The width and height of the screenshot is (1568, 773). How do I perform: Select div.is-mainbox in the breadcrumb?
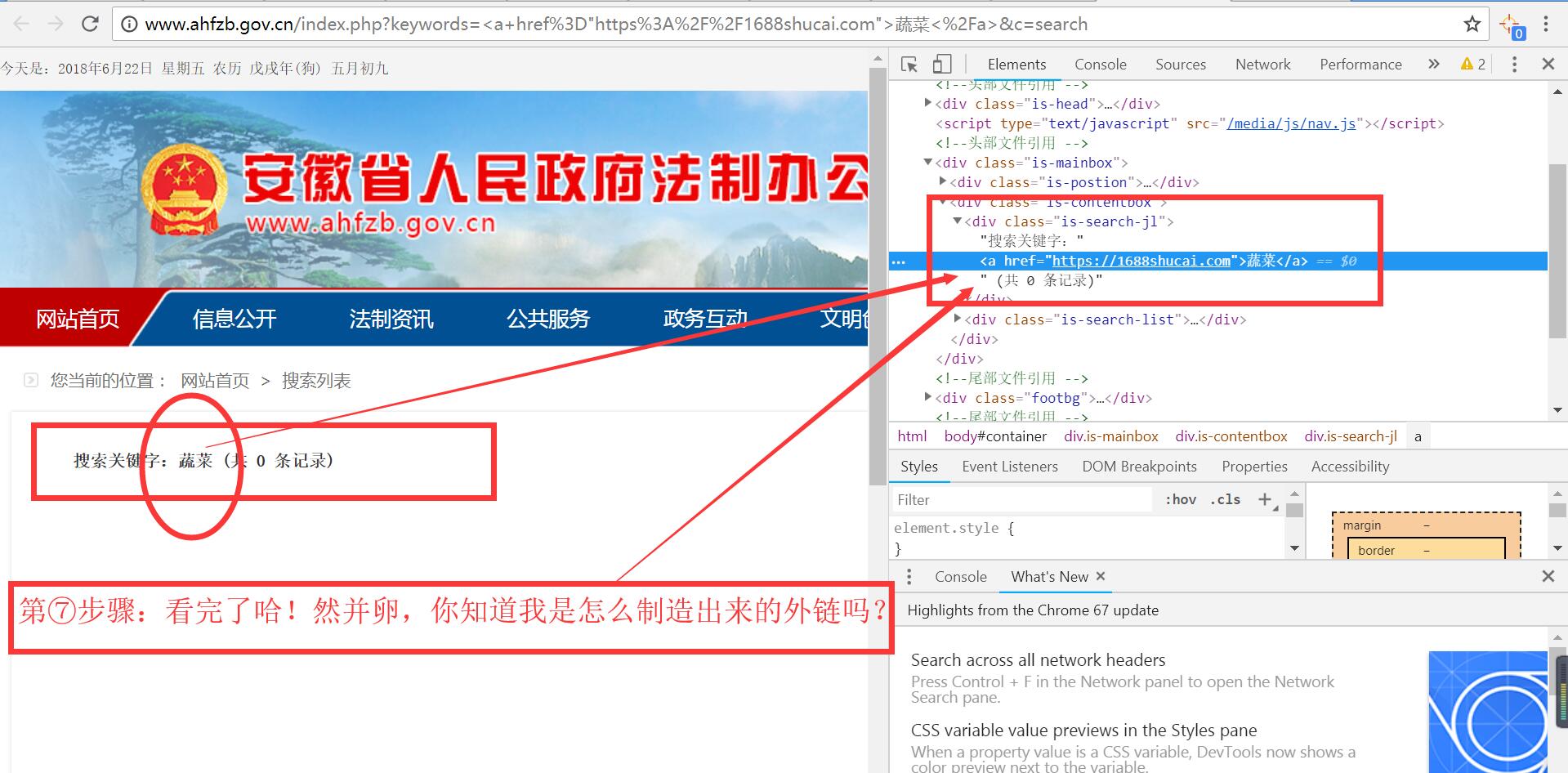click(x=1111, y=436)
